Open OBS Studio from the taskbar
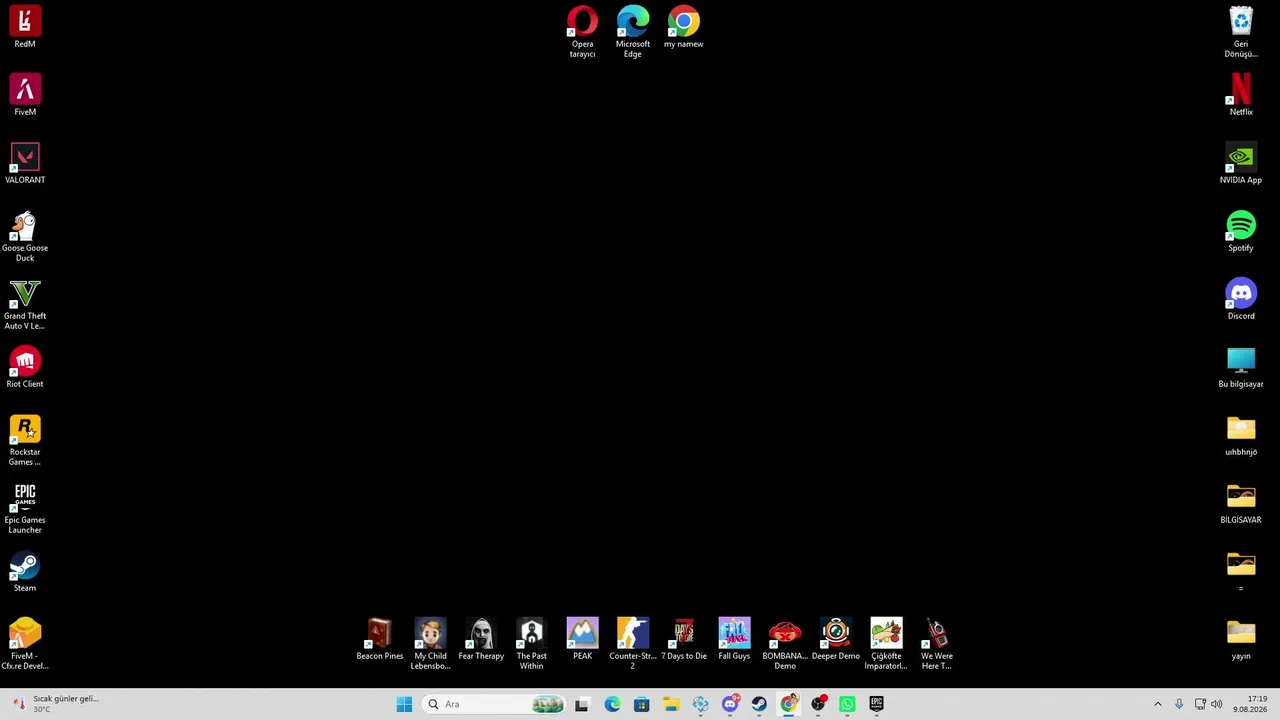This screenshot has width=1280, height=720. pos(818,704)
